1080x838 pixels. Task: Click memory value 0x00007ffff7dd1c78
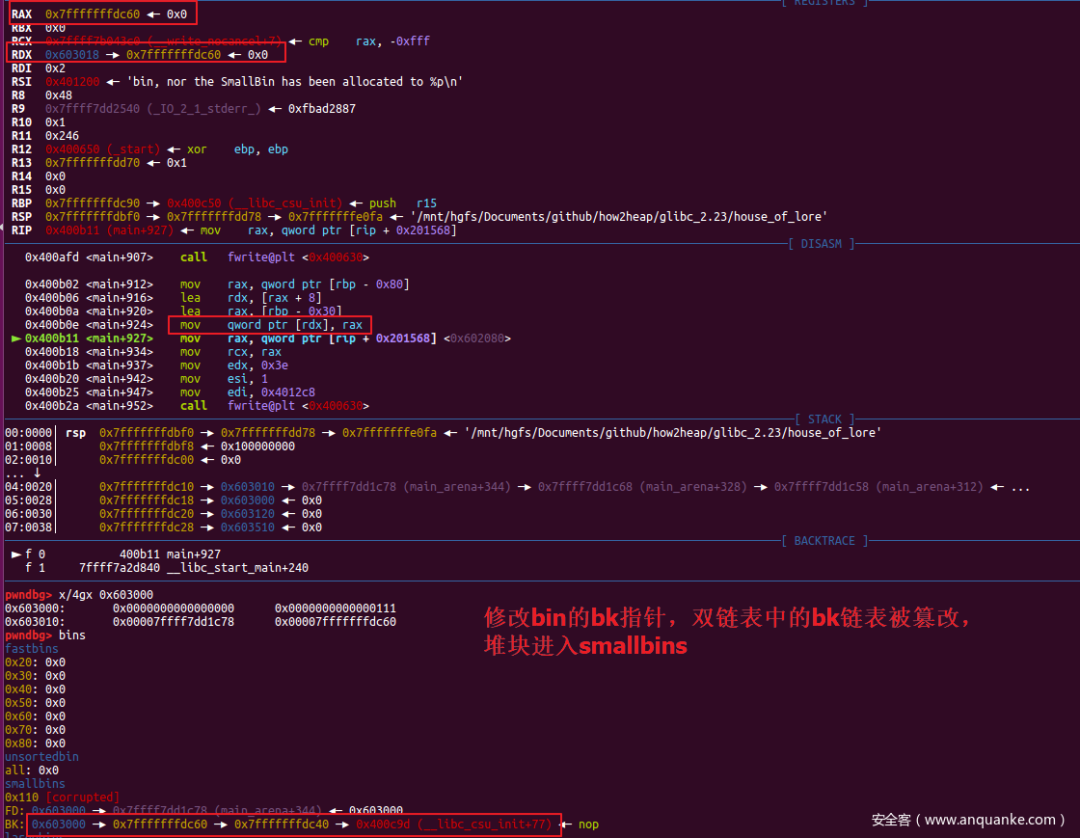[173, 622]
